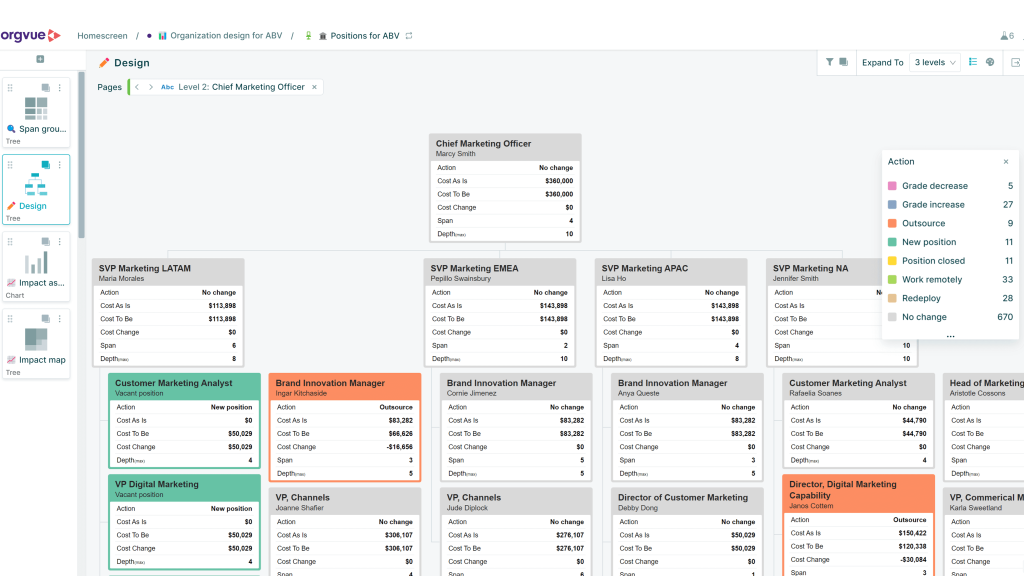This screenshot has height=576, width=1024.
Task: Expand the Action legend ellipsis
Action: [x=950, y=335]
